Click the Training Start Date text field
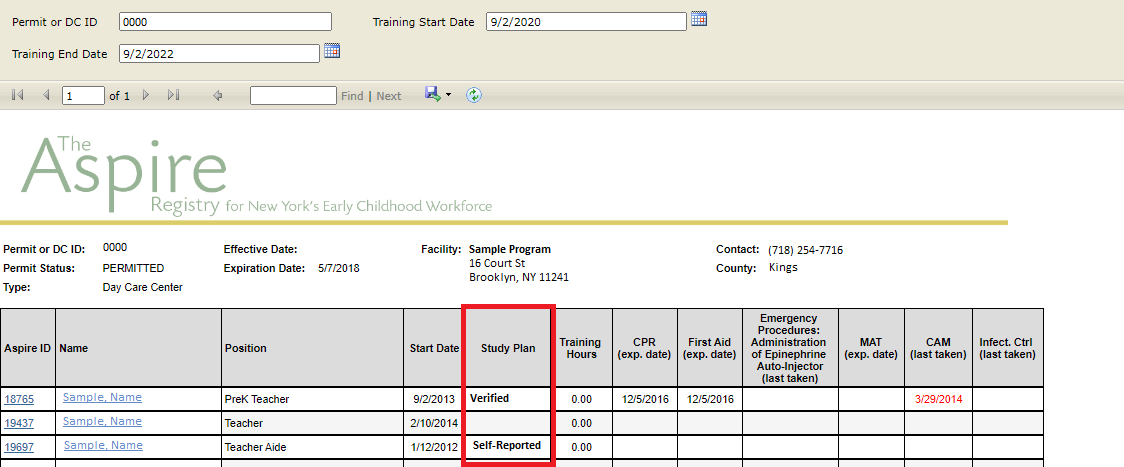 586,22
